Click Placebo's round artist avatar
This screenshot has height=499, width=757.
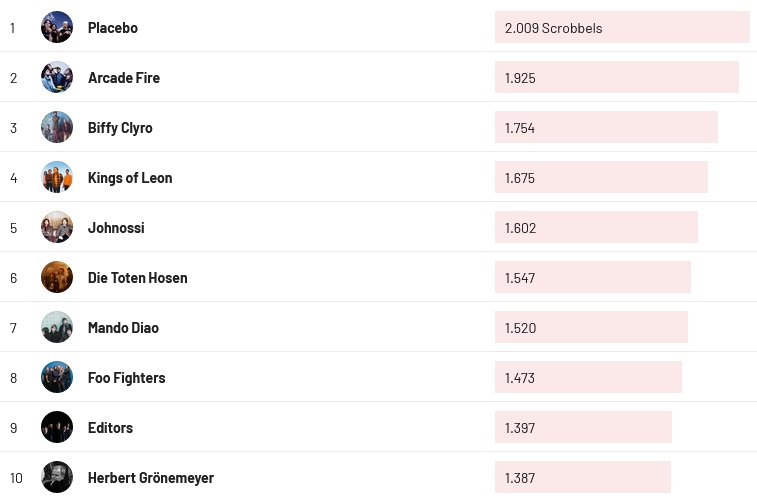tap(57, 27)
